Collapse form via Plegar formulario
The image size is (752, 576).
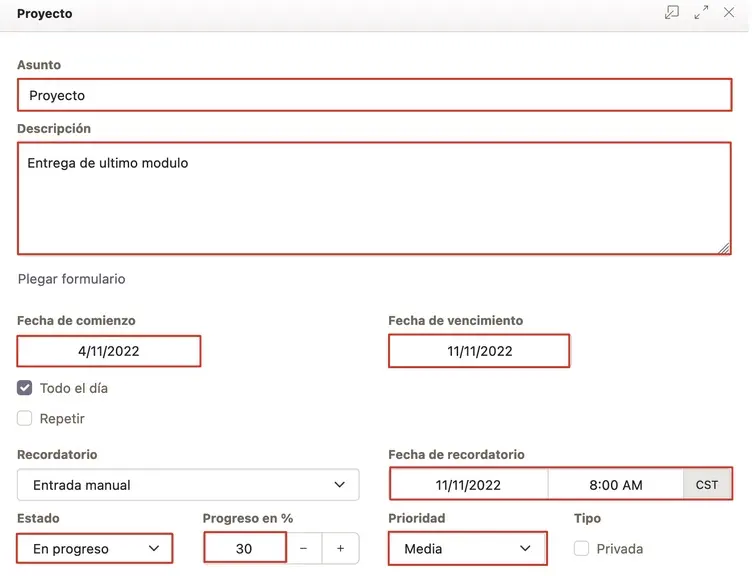[x=71, y=279]
